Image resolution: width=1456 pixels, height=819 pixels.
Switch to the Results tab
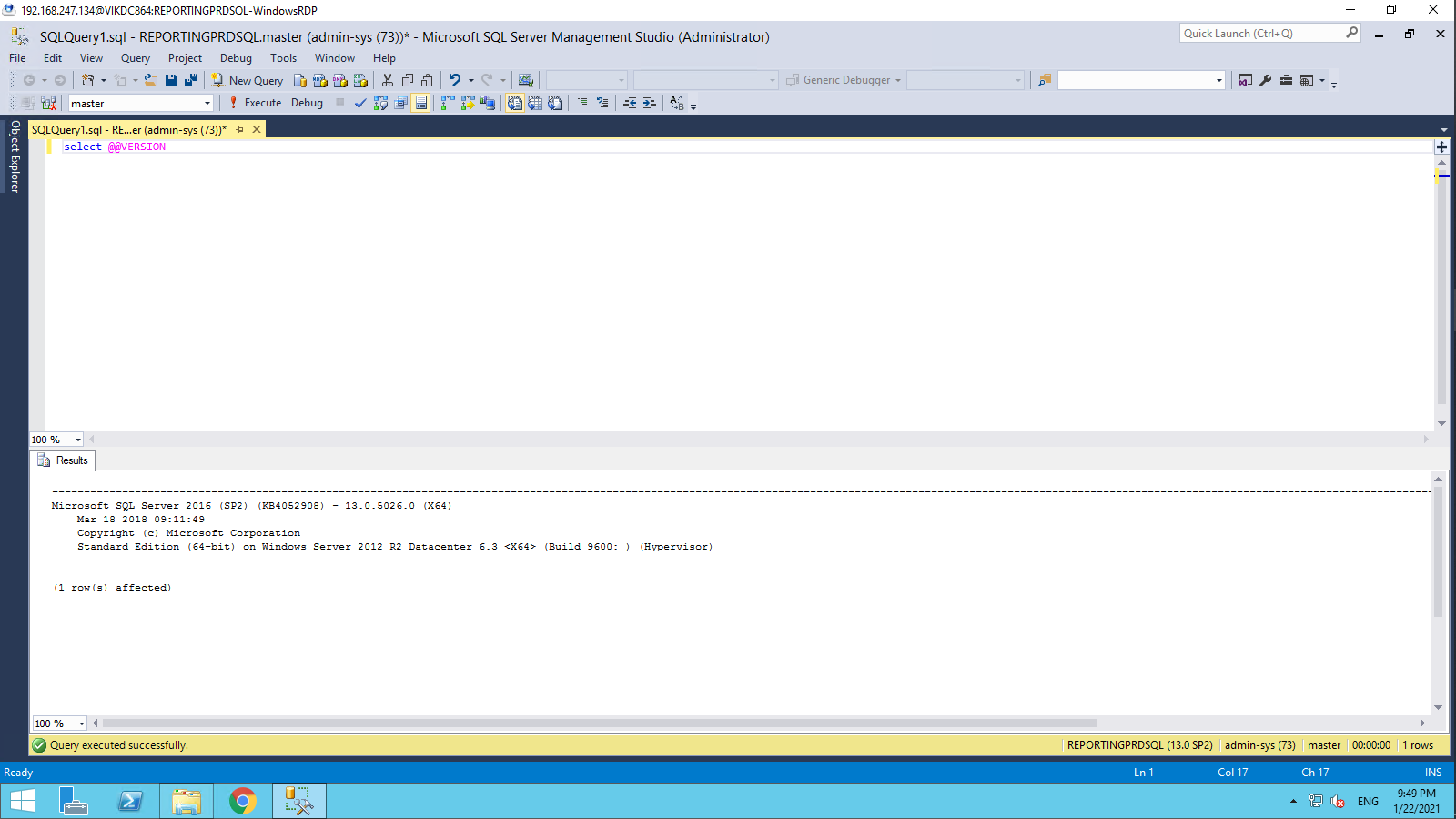click(x=63, y=460)
